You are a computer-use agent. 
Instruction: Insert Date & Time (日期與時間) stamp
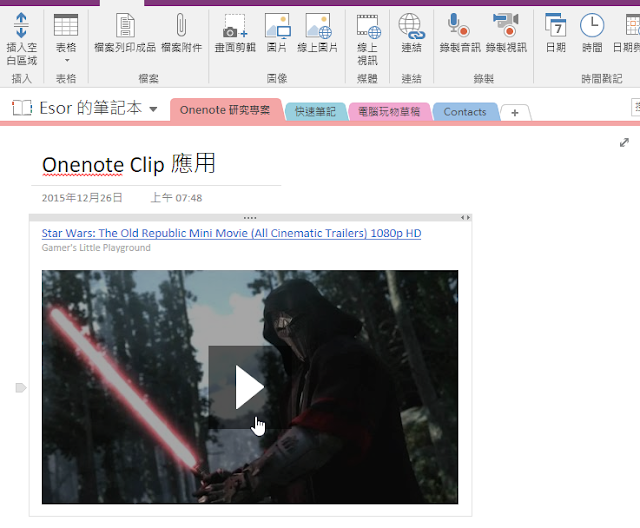(632, 25)
